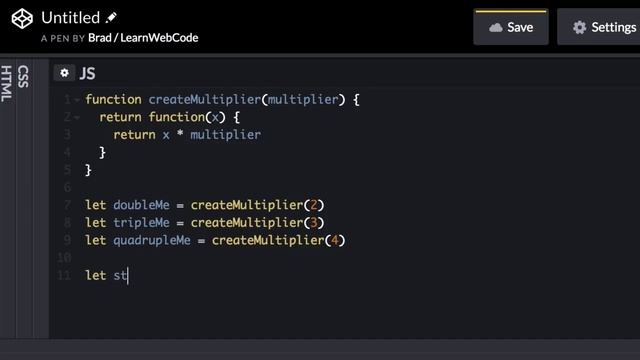Open JS editor settings gear
Screen dimensions: 640x360
(x=64, y=73)
